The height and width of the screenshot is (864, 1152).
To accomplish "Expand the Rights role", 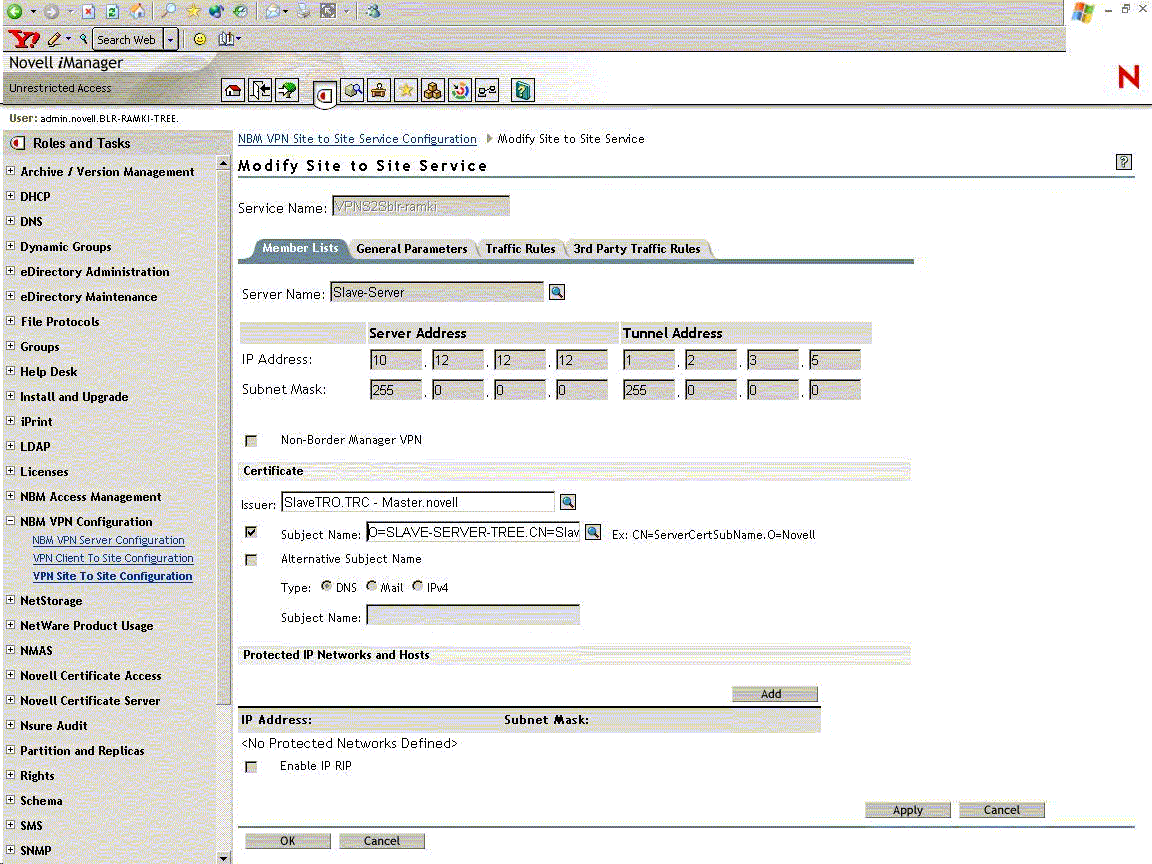I will [10, 774].
